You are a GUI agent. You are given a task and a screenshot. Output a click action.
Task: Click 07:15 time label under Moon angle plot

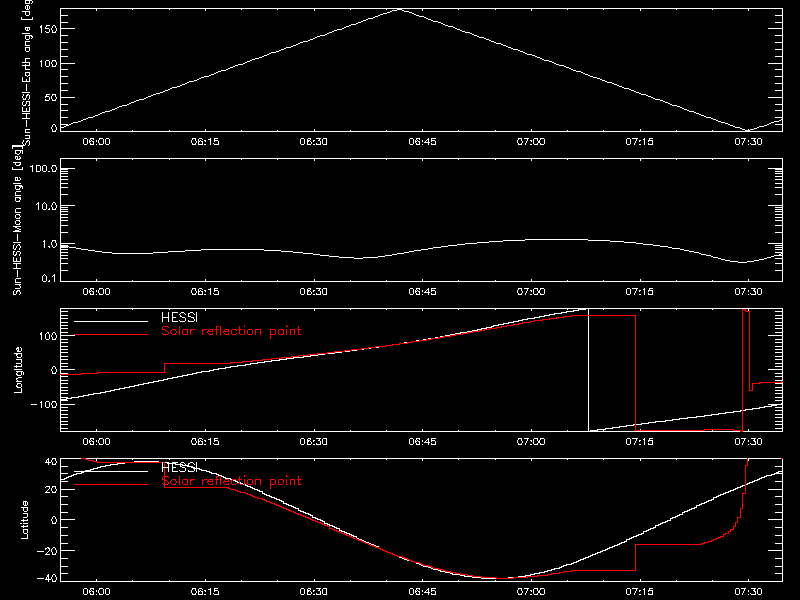pyautogui.click(x=640, y=292)
